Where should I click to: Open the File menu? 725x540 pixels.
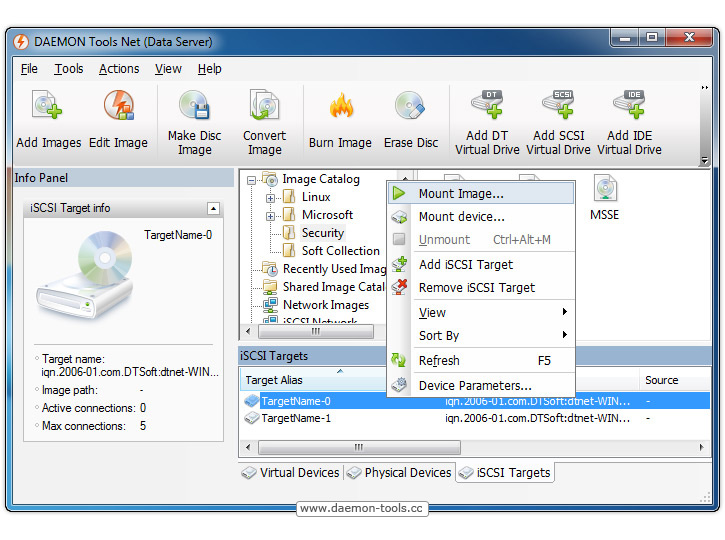pyautogui.click(x=29, y=68)
